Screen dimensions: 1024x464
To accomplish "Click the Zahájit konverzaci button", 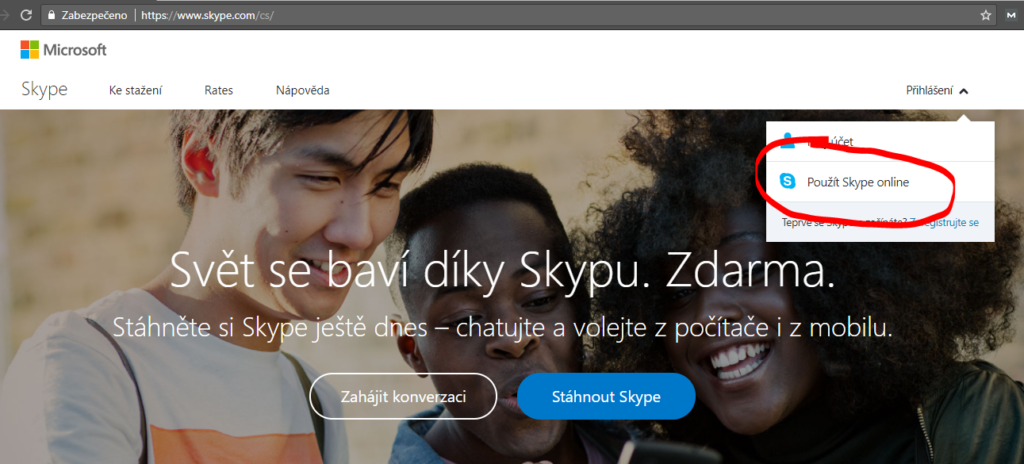I will 403,396.
